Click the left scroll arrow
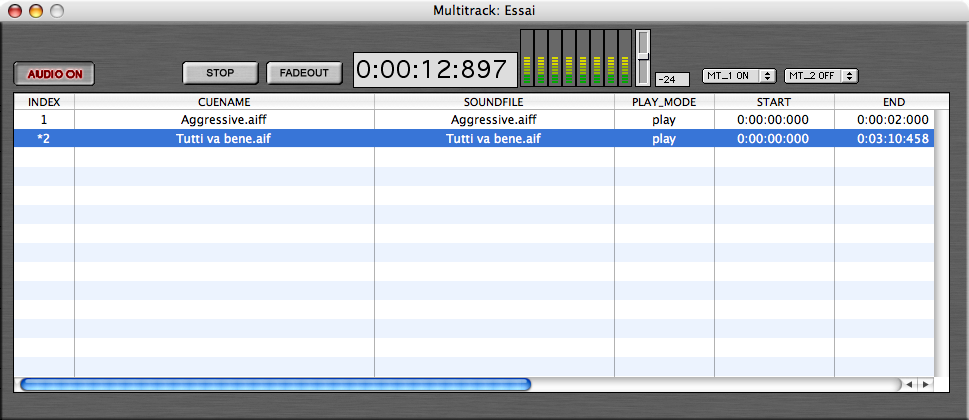The width and height of the screenshot is (969, 420). (909, 384)
